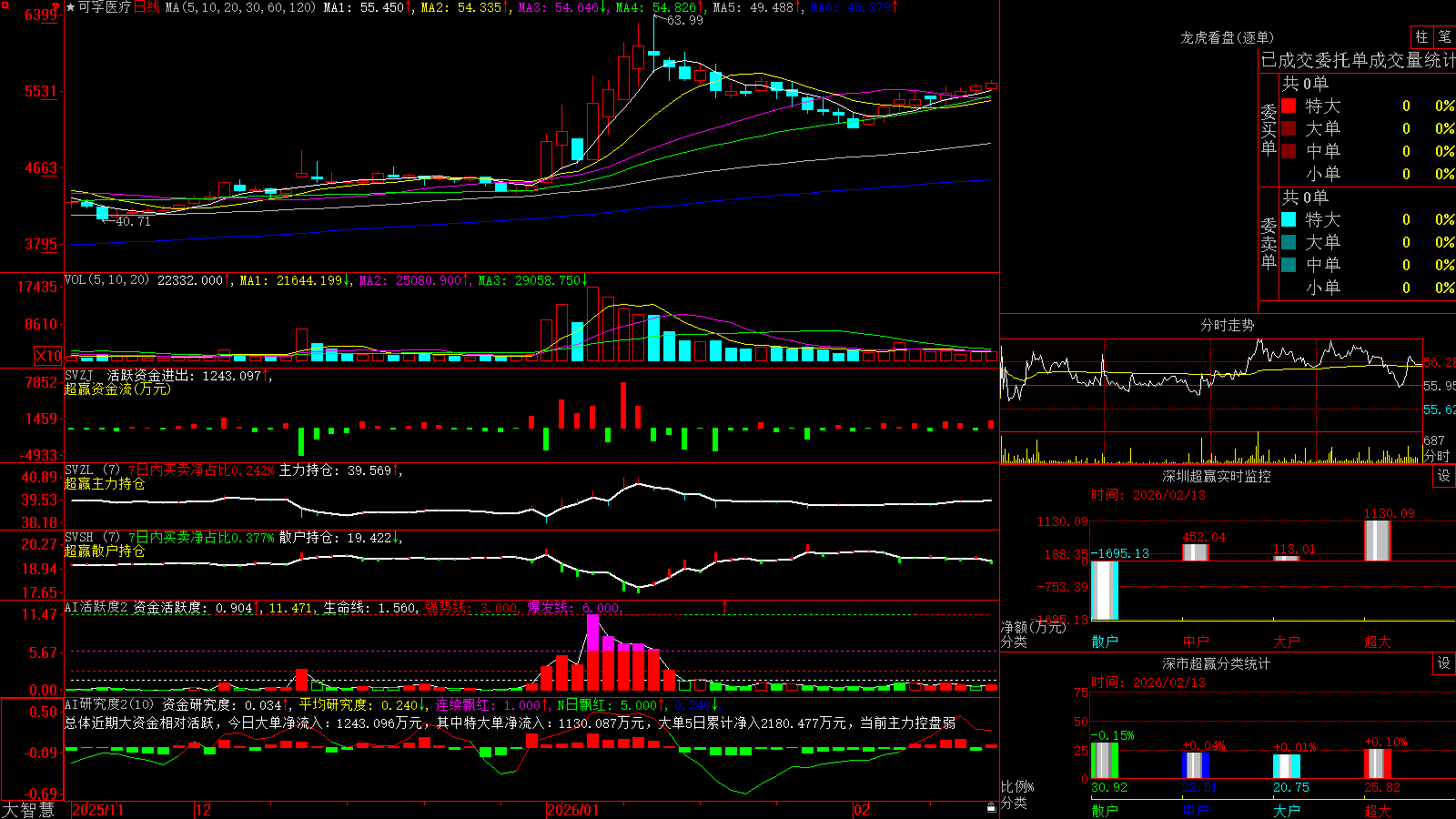
Task: Click 超赢主力持仓 label
Action: click(x=105, y=484)
